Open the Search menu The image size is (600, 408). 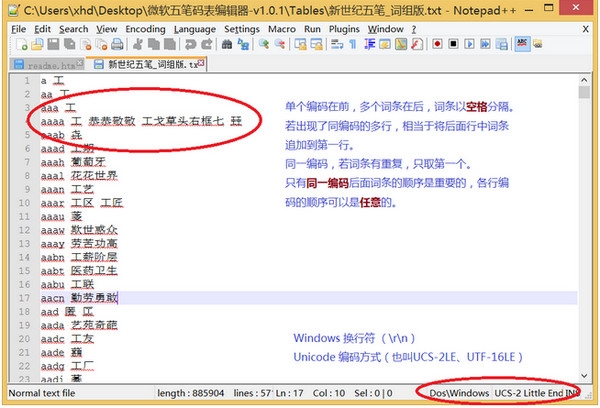73,29
